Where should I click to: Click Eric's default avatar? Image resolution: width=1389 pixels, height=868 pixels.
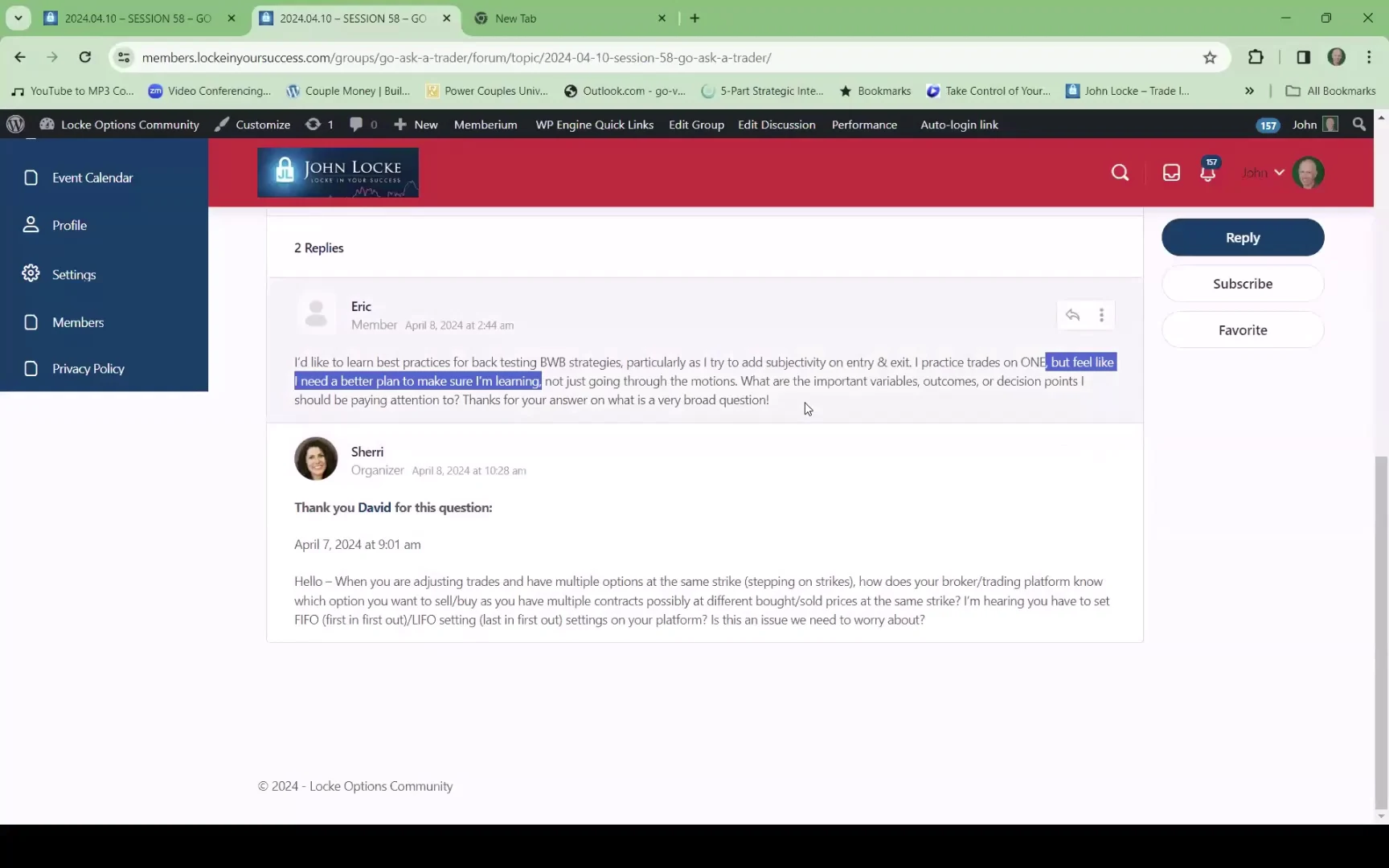click(316, 313)
